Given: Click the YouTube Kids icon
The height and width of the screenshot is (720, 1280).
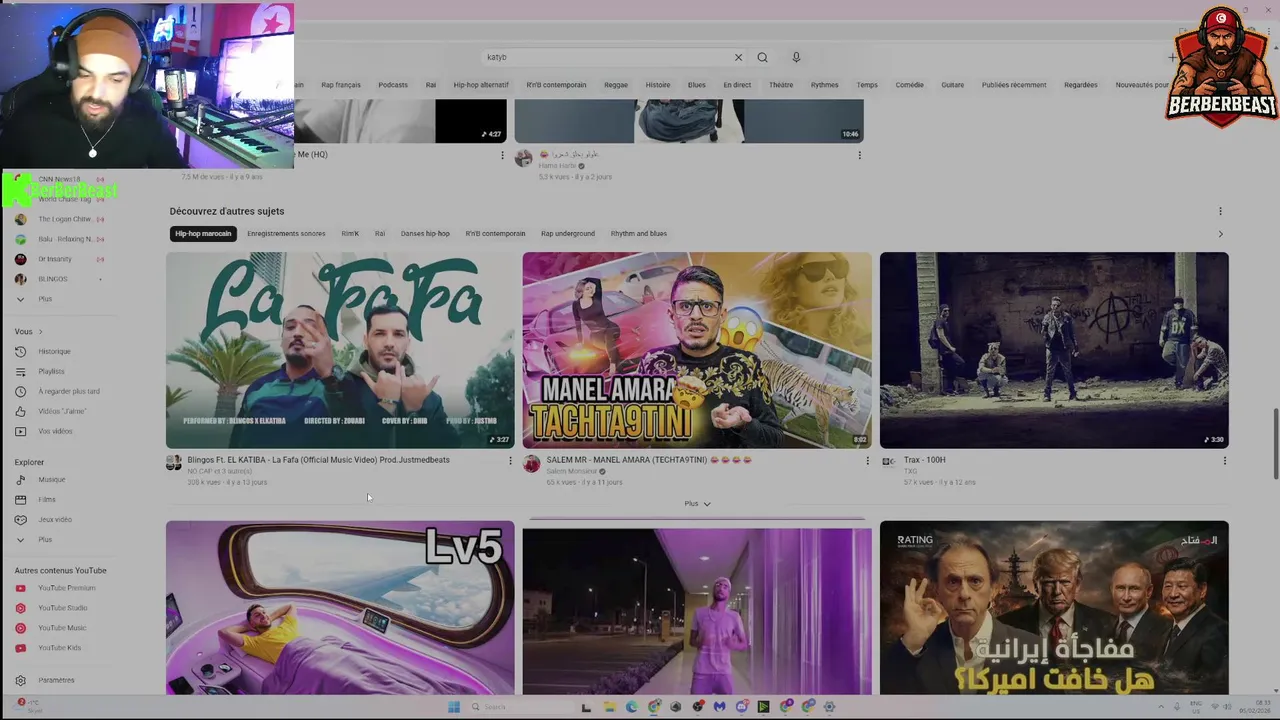Looking at the screenshot, I should tap(20, 648).
